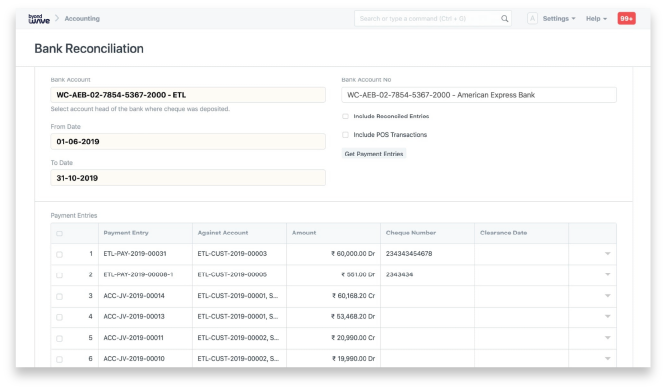Click Against Account column header
Screen dimensions: 666x390
pyautogui.click(x=223, y=233)
